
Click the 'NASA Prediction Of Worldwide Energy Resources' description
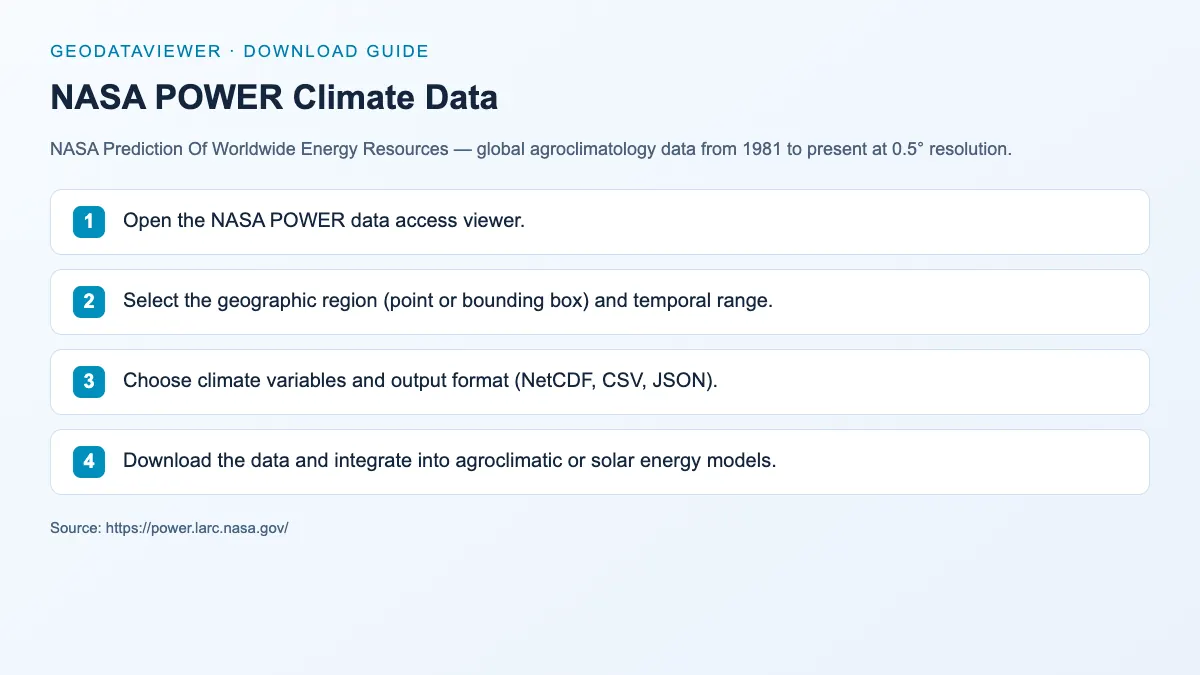(531, 150)
